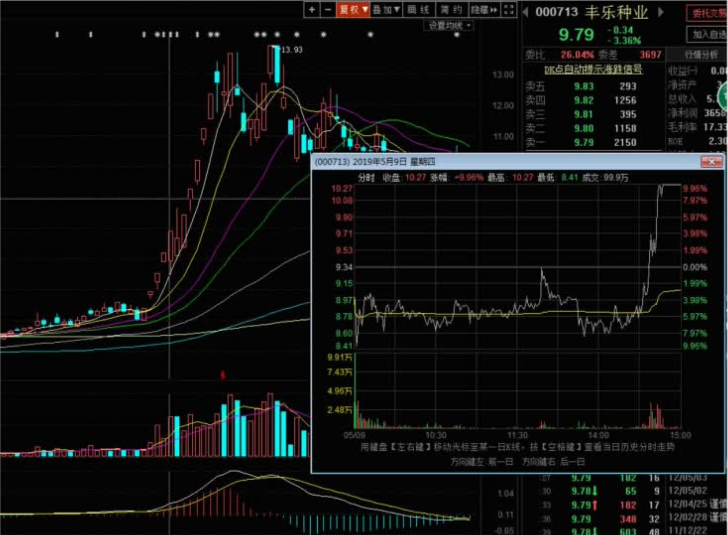Viewport: 728px width, 535px height.
Task: Zoom out the chart with minus icon
Action: coord(328,9)
